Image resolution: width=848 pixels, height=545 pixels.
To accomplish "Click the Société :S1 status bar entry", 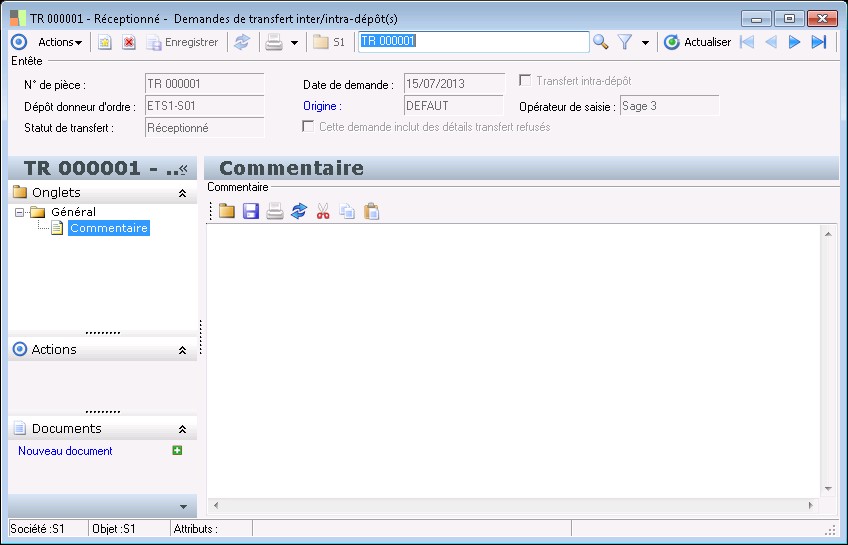I will point(37,529).
